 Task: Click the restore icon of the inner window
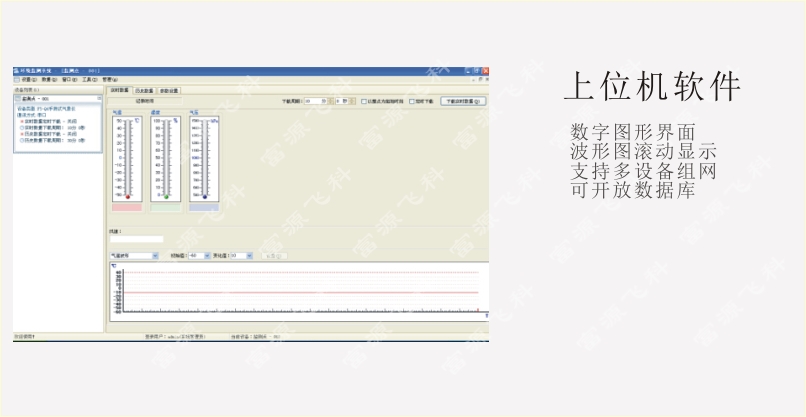[479, 79]
